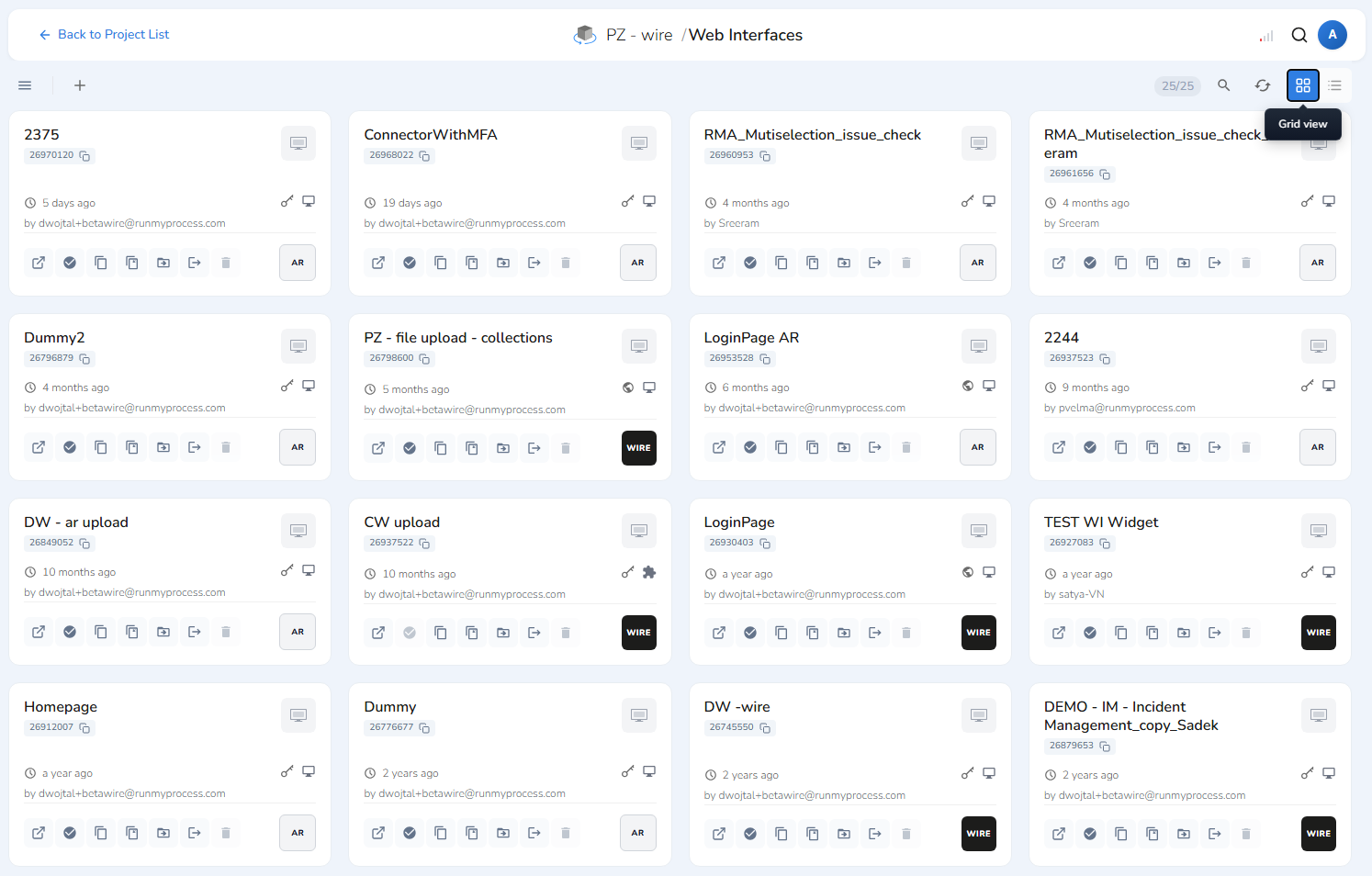
Task: Click the 'Web Interfaces' header title
Action: pos(746,35)
